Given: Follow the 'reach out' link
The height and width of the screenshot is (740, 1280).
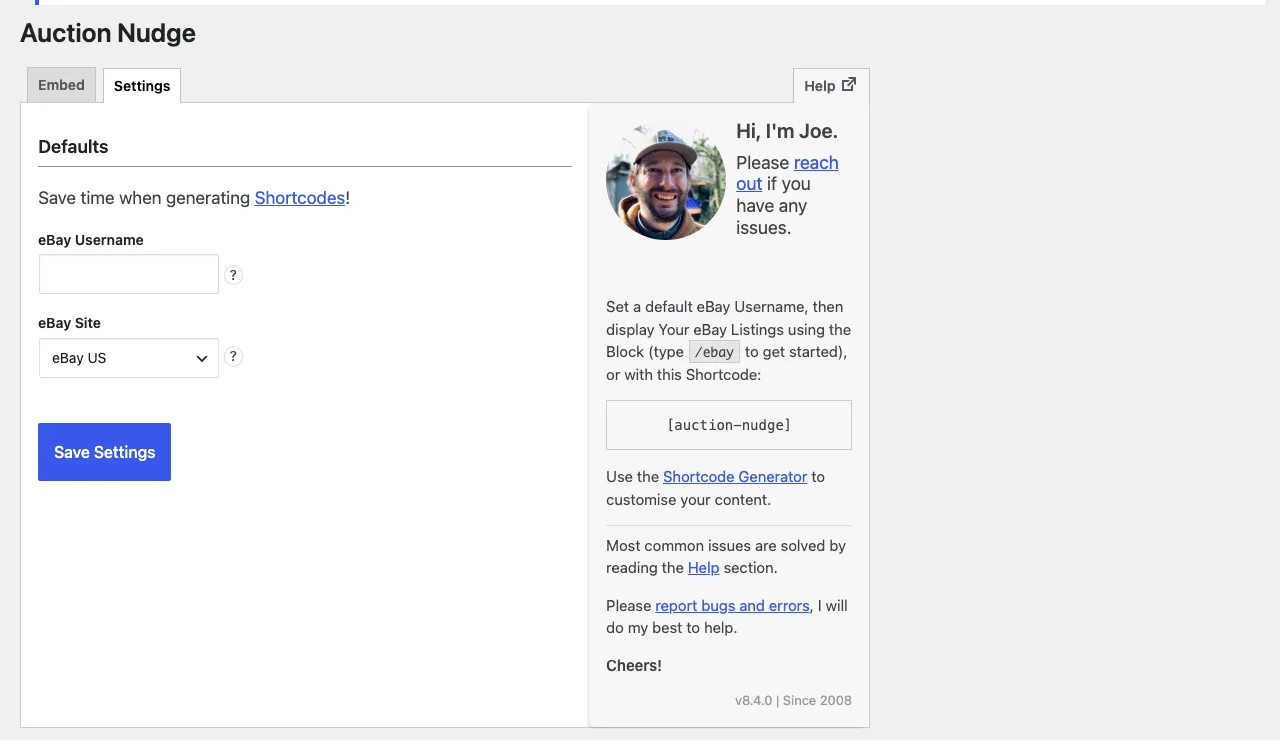Looking at the screenshot, I should point(787,173).
